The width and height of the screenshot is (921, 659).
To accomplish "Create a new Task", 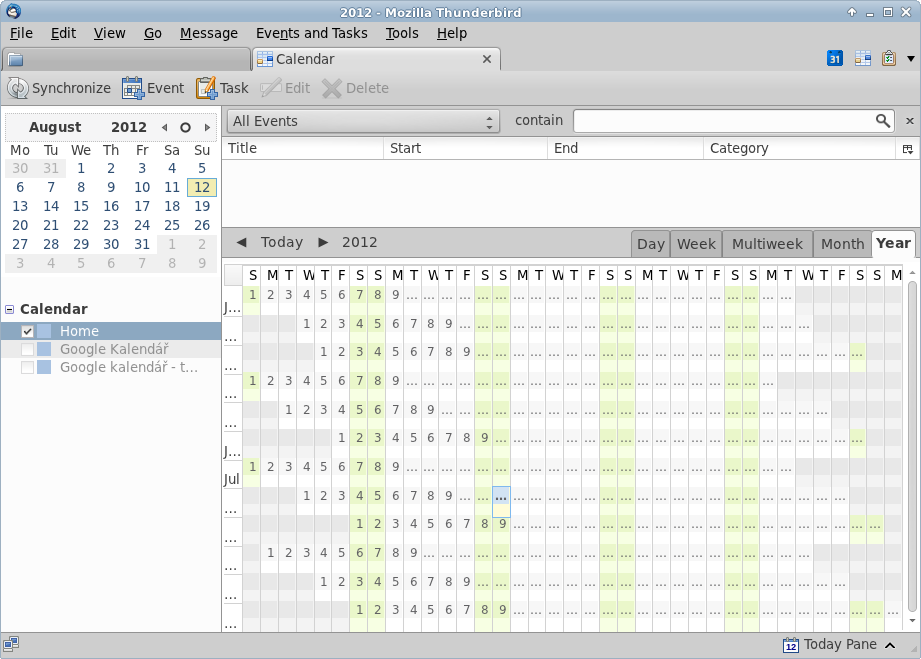I will pos(222,88).
